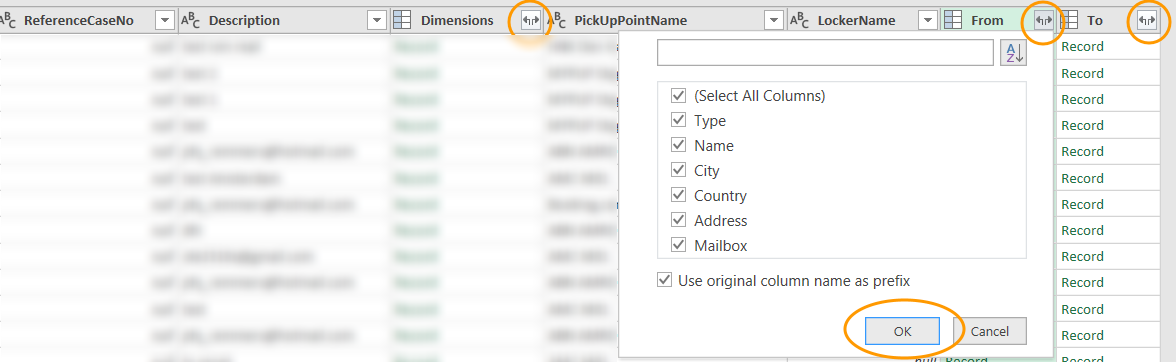Click the column search input field

coord(825,53)
